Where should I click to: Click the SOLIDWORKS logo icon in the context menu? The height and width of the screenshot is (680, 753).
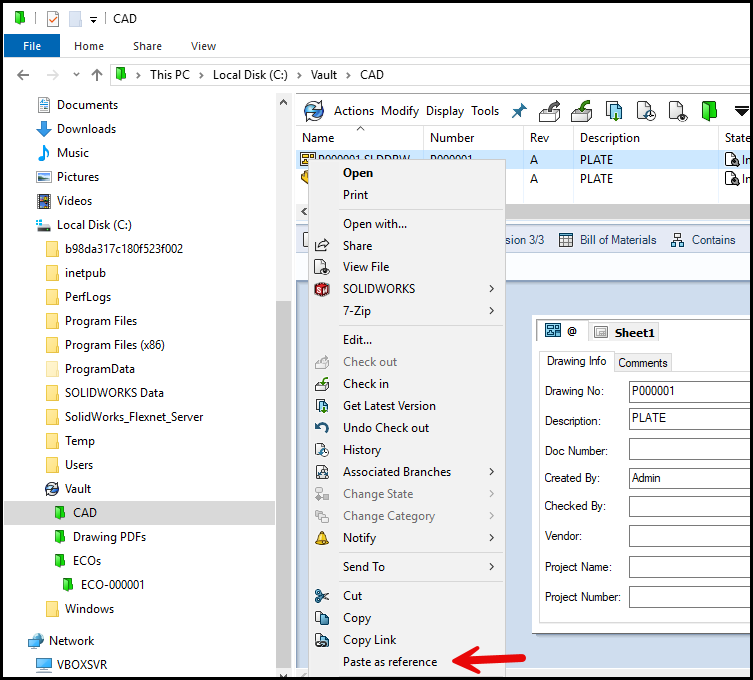pyautogui.click(x=322, y=289)
